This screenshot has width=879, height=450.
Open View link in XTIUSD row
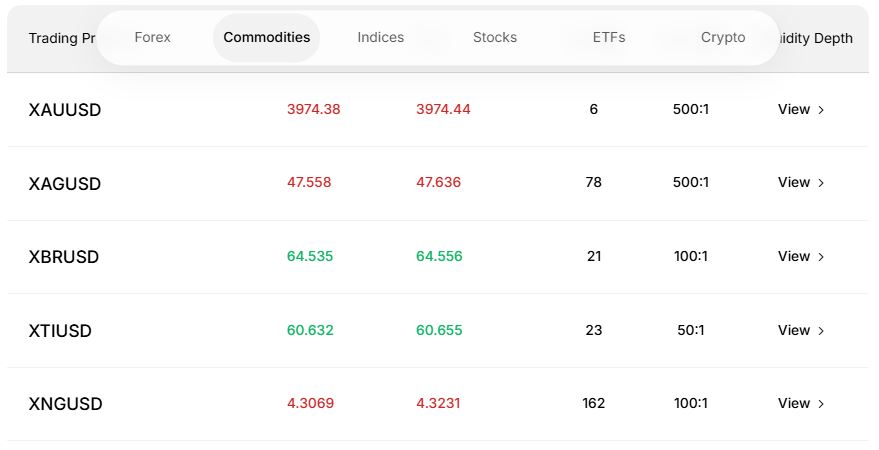[x=801, y=331]
